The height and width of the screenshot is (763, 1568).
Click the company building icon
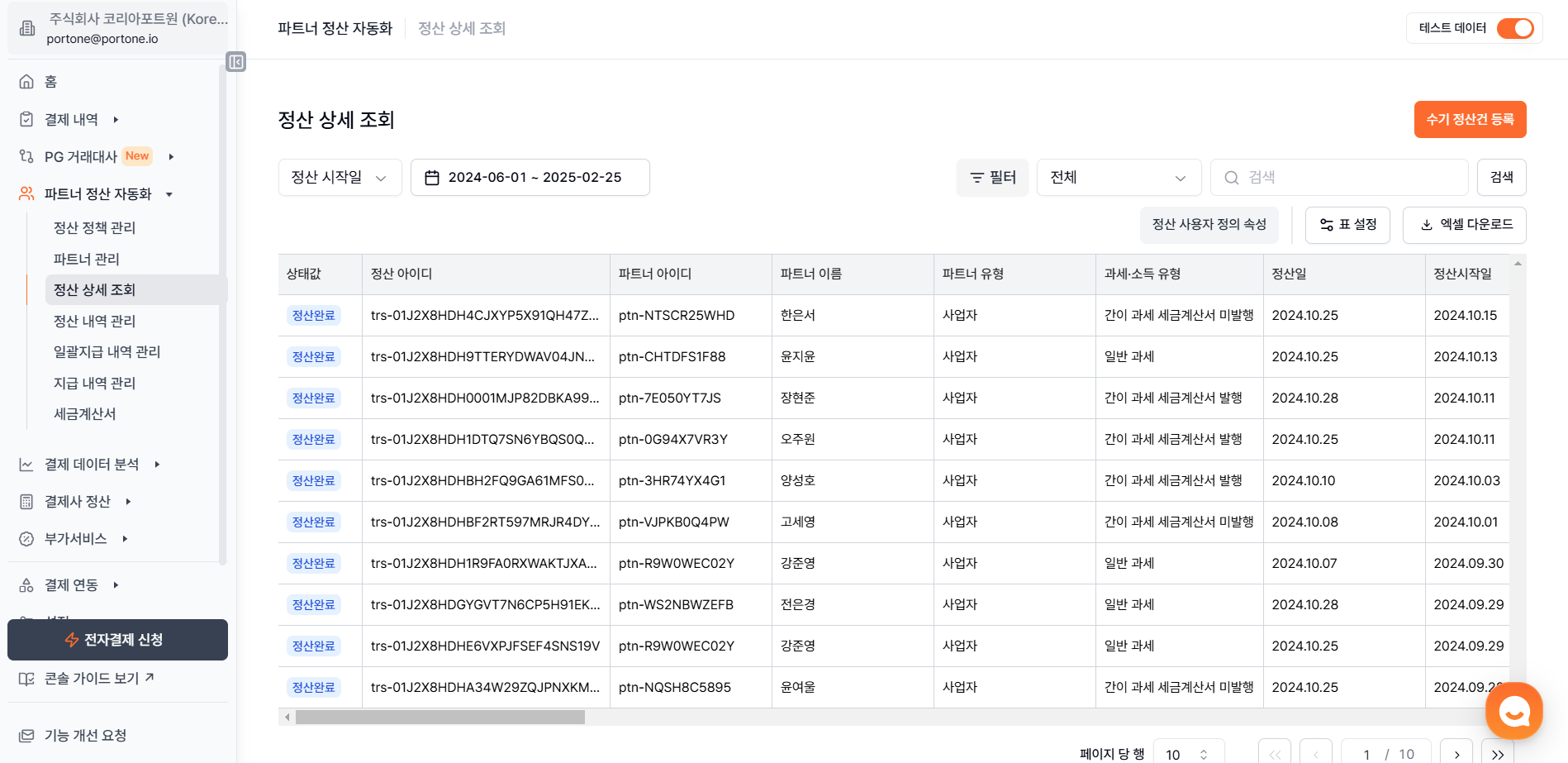[x=27, y=29]
